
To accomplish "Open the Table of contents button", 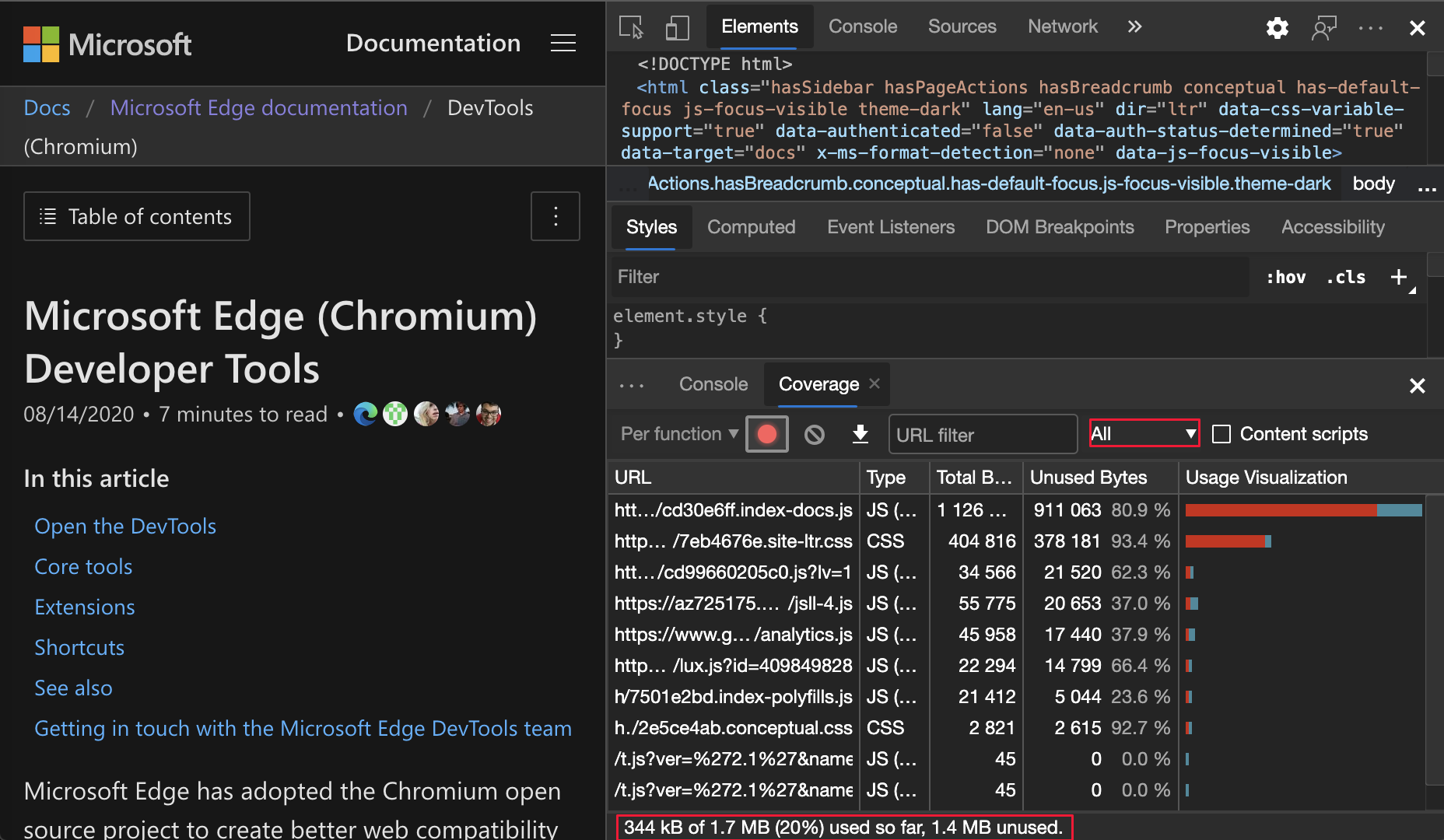I will point(137,216).
